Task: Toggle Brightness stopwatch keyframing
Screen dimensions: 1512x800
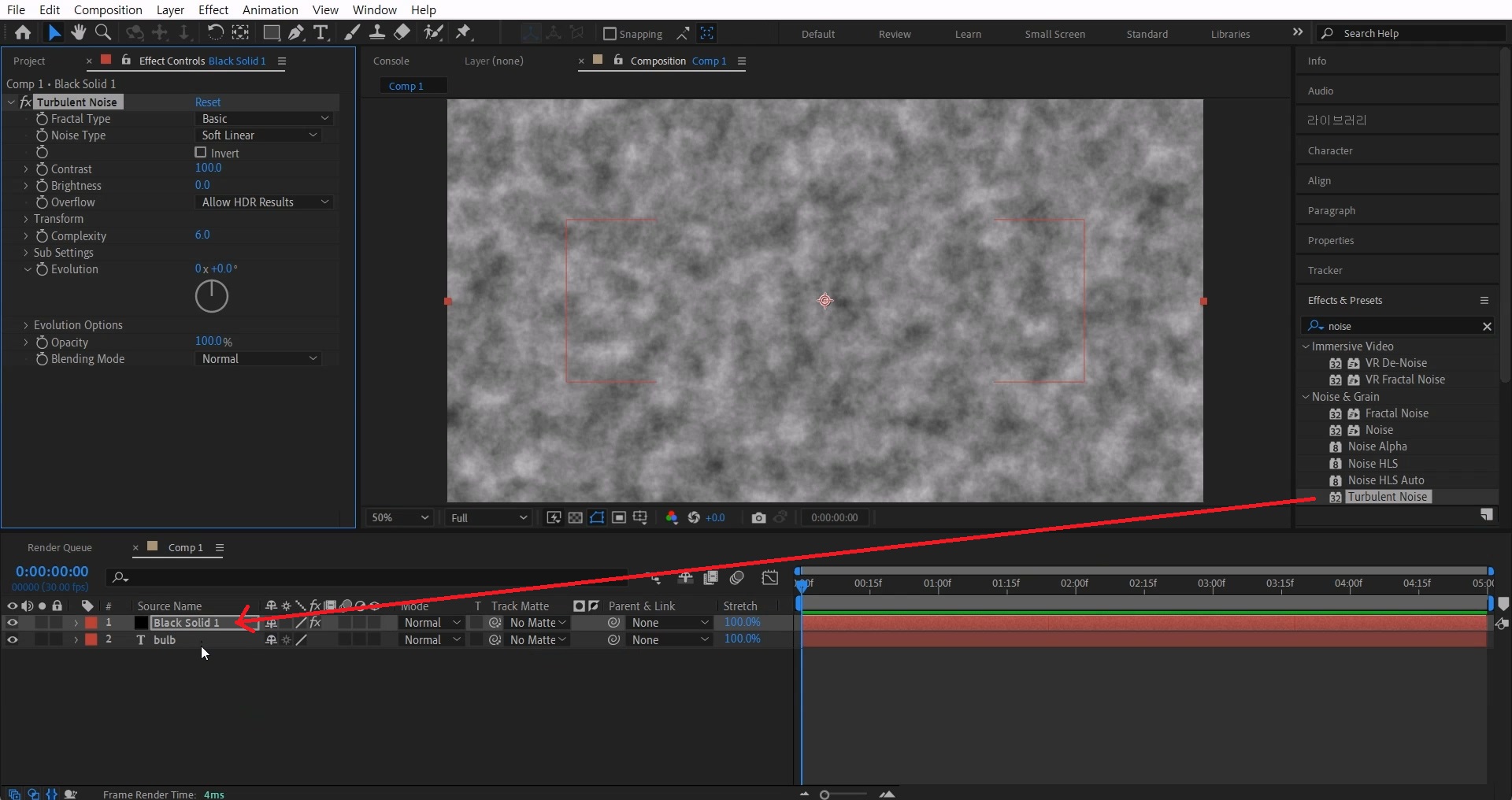Action: click(x=43, y=186)
